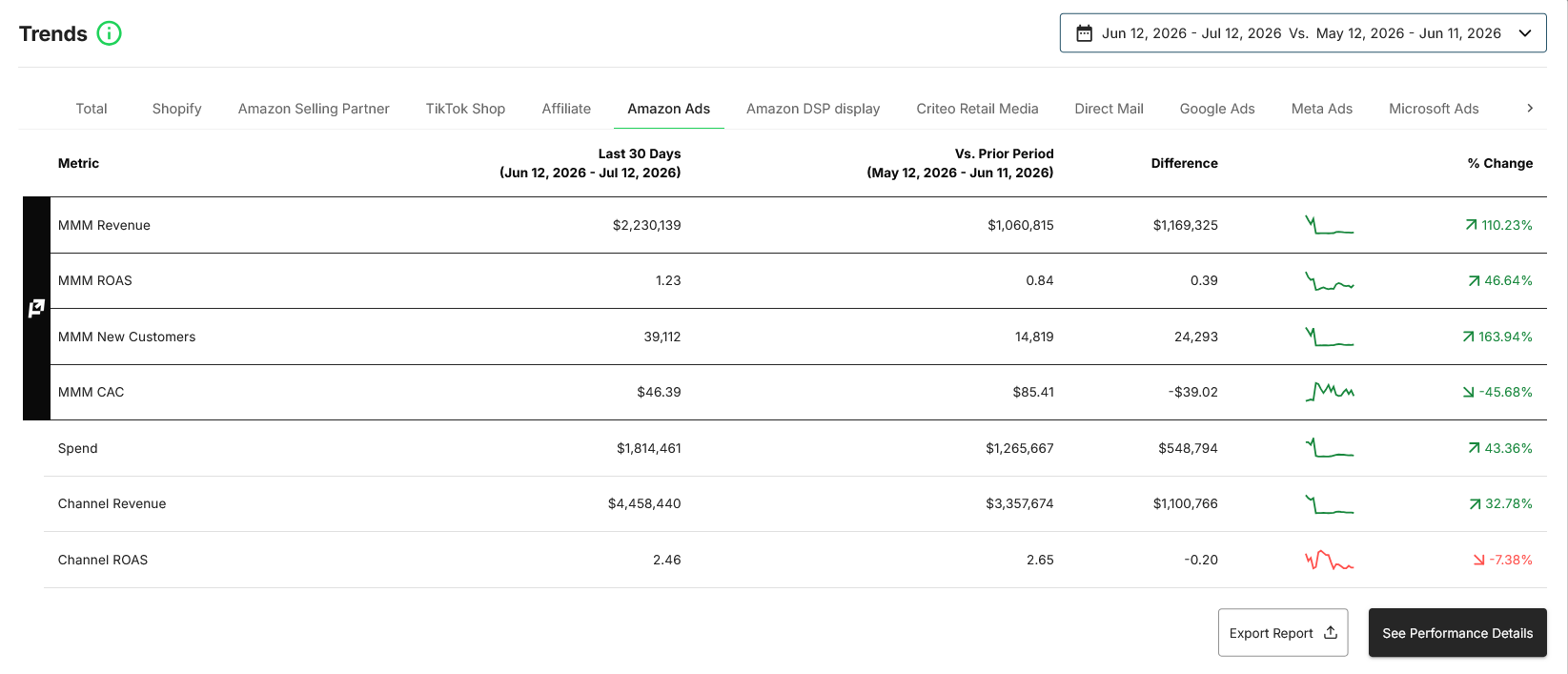Select the TikTok Shop tab
Screen dimensions: 1568x674
click(x=465, y=109)
